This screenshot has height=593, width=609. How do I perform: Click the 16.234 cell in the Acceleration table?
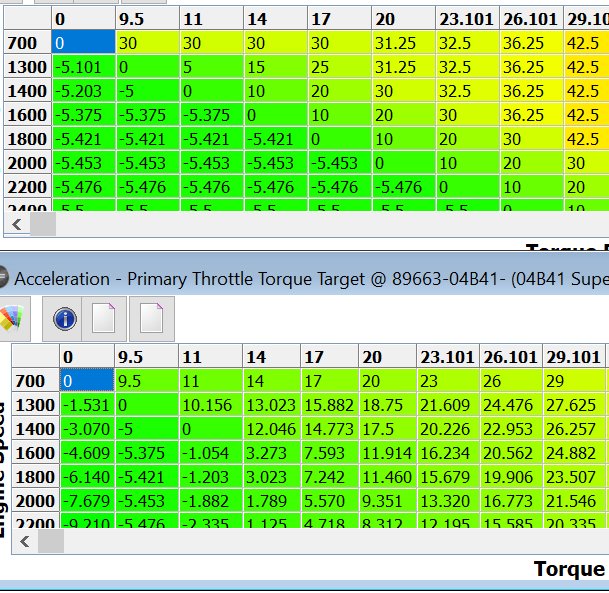[x=448, y=452]
